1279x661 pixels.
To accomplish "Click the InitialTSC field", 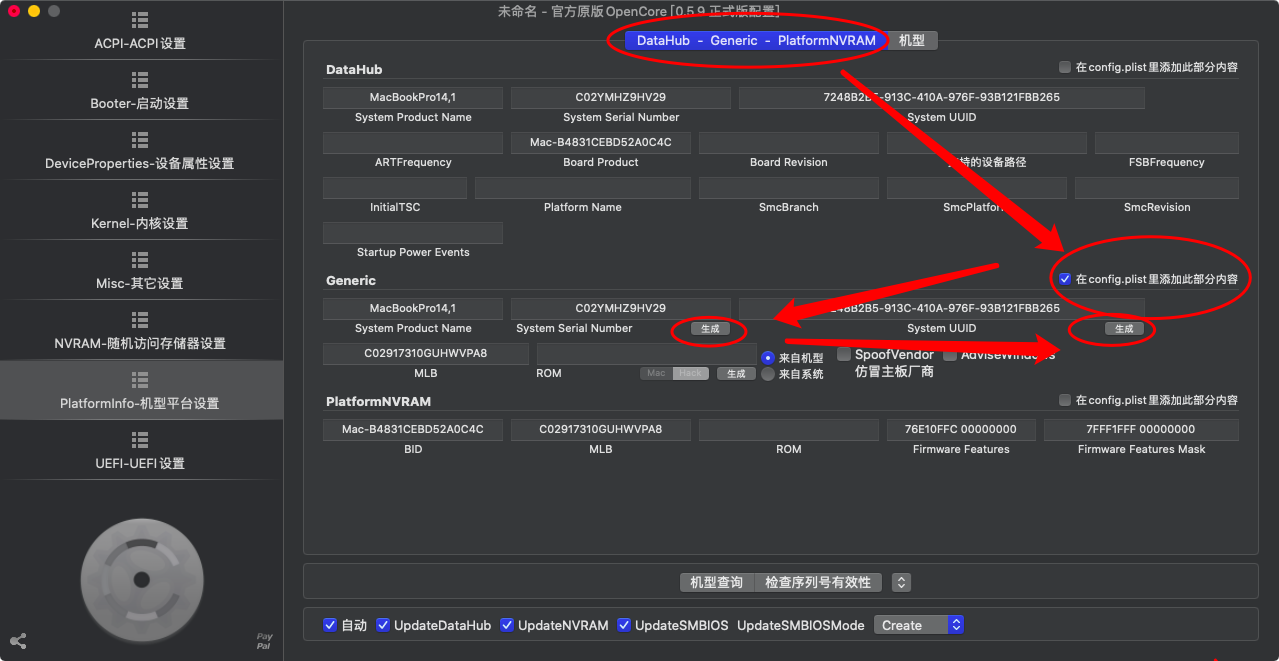I will click(395, 188).
